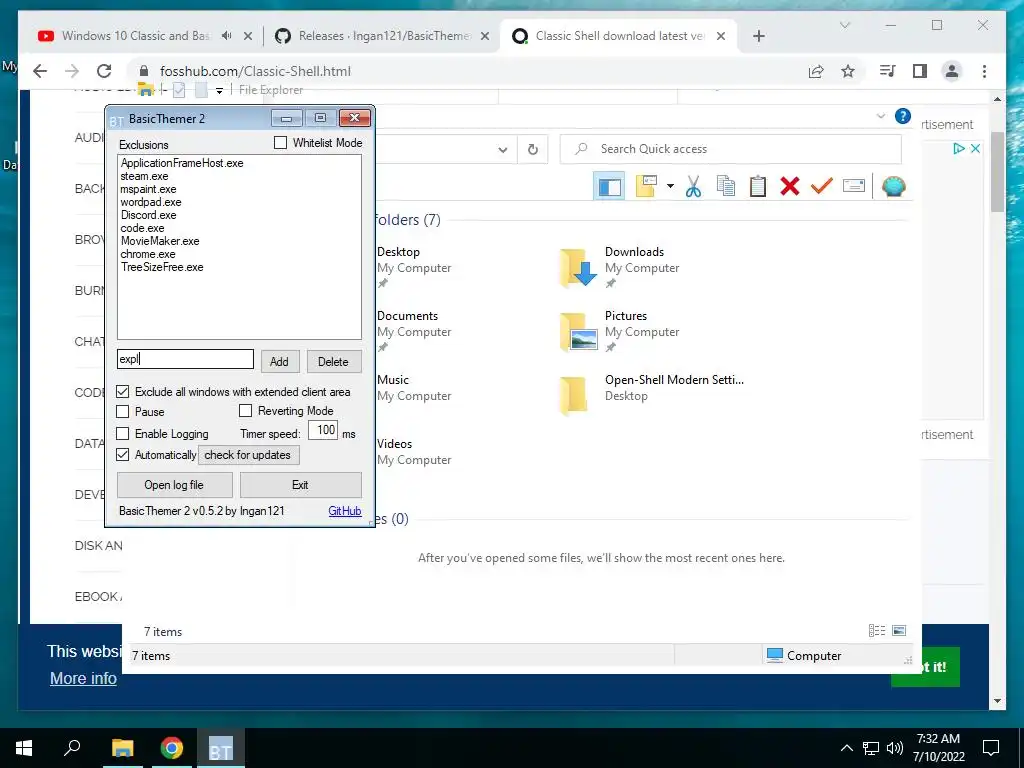Click the Search Quick access box
This screenshot has height=768, width=1024.
(x=731, y=149)
